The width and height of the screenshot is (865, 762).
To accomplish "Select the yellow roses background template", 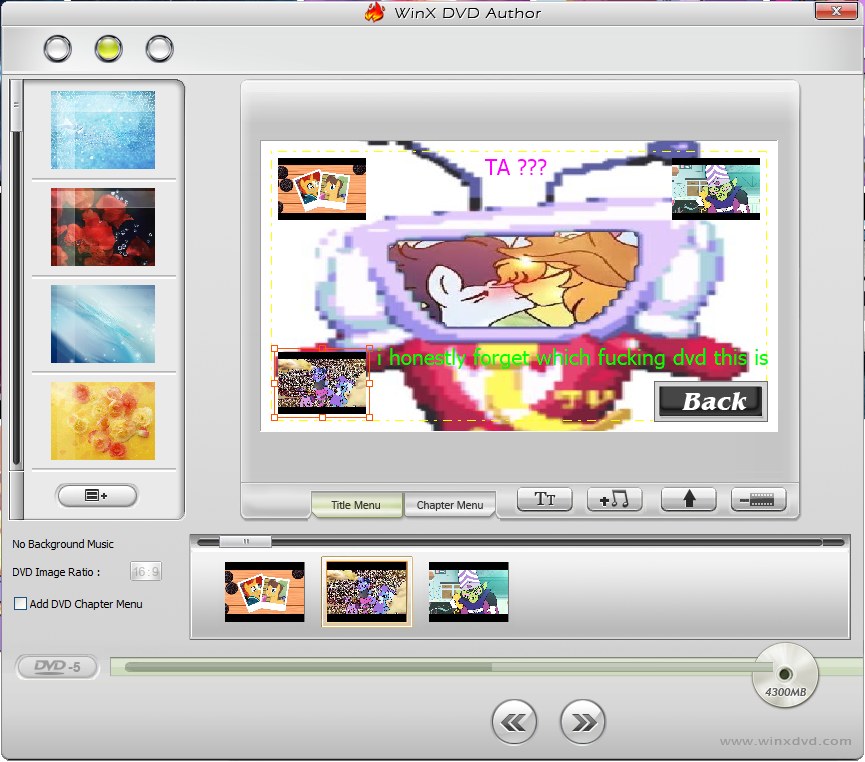I will pyautogui.click(x=103, y=421).
